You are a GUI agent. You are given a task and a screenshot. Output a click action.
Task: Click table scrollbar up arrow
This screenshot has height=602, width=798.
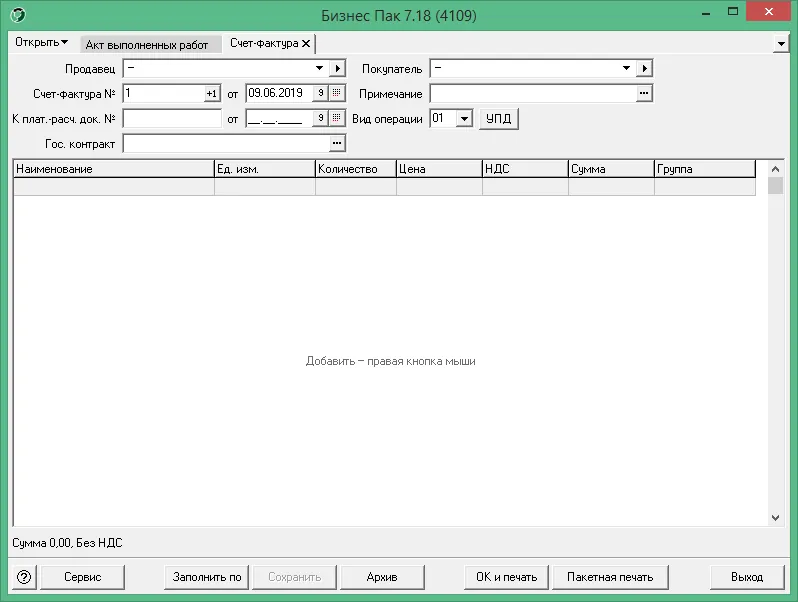[x=775, y=169]
